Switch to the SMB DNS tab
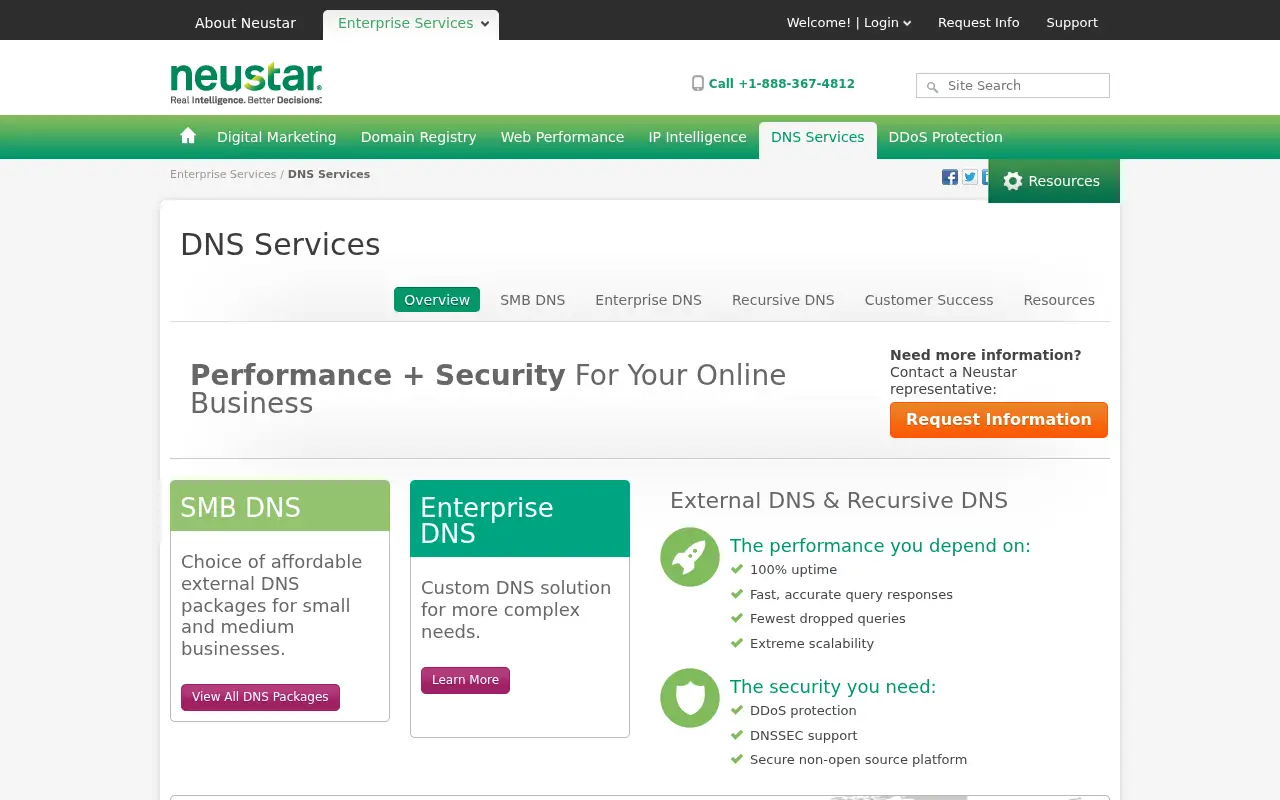Screen dimensions: 1280x800 pos(533,300)
